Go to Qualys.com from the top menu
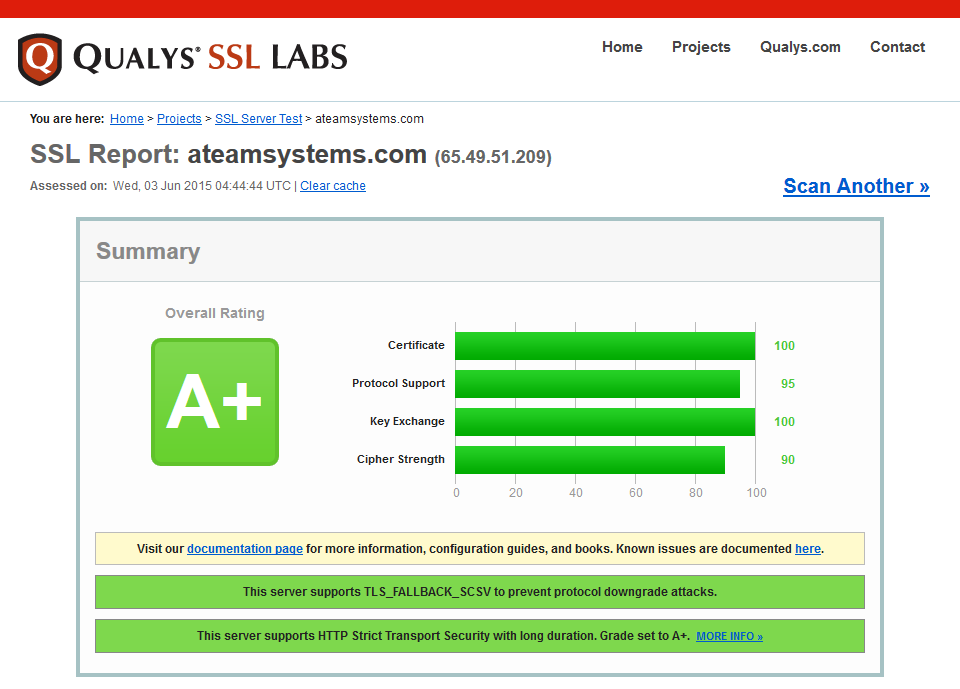 [x=800, y=47]
